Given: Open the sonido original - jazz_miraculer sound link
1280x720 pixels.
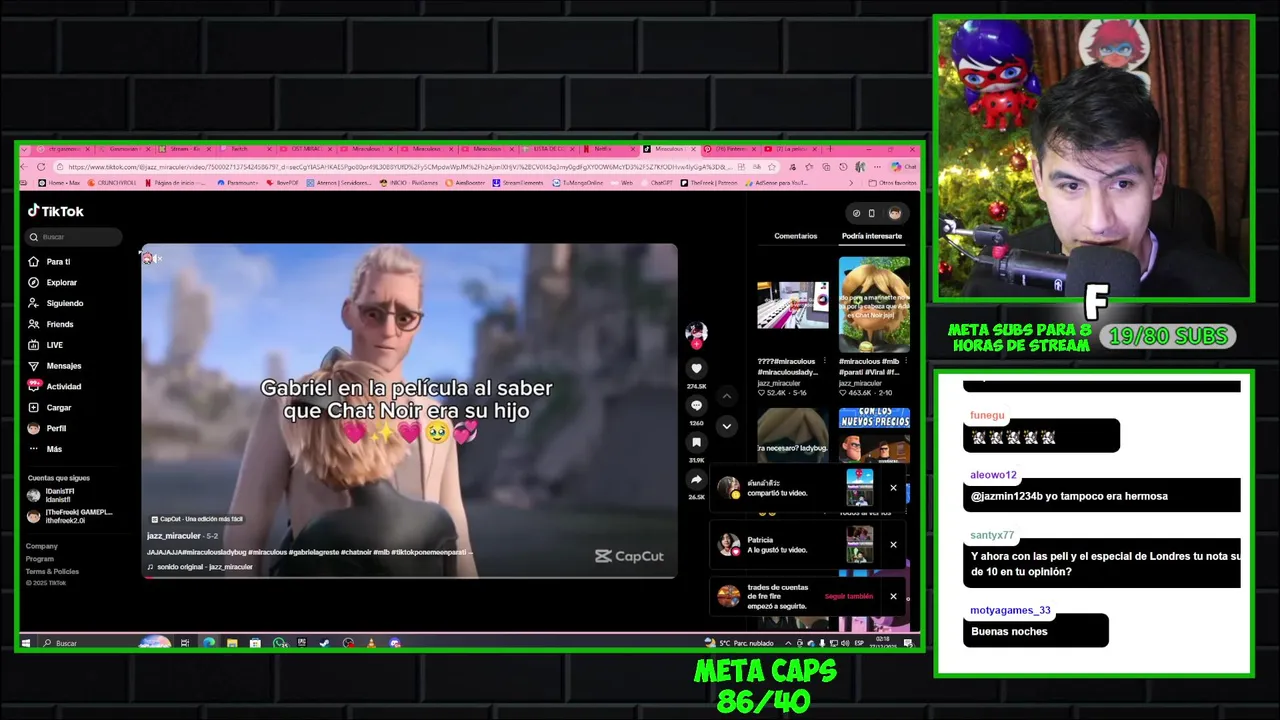Looking at the screenshot, I should click(200, 567).
